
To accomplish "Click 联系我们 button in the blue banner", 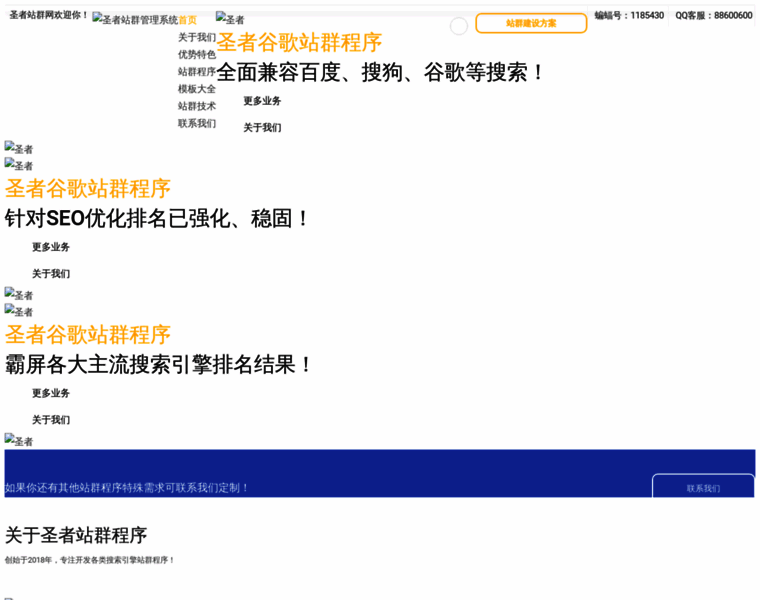I will pos(703,487).
